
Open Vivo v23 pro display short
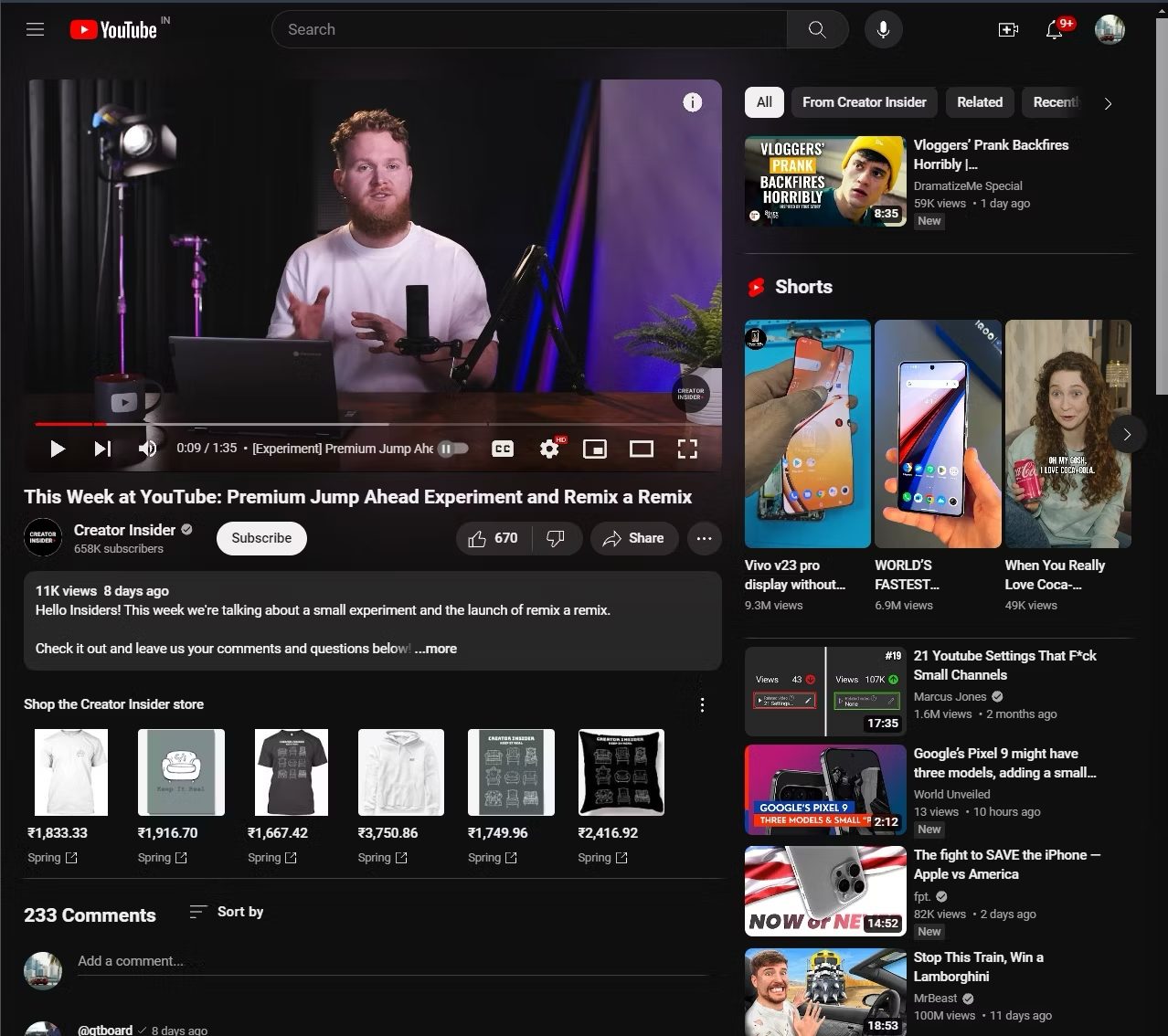pos(808,434)
